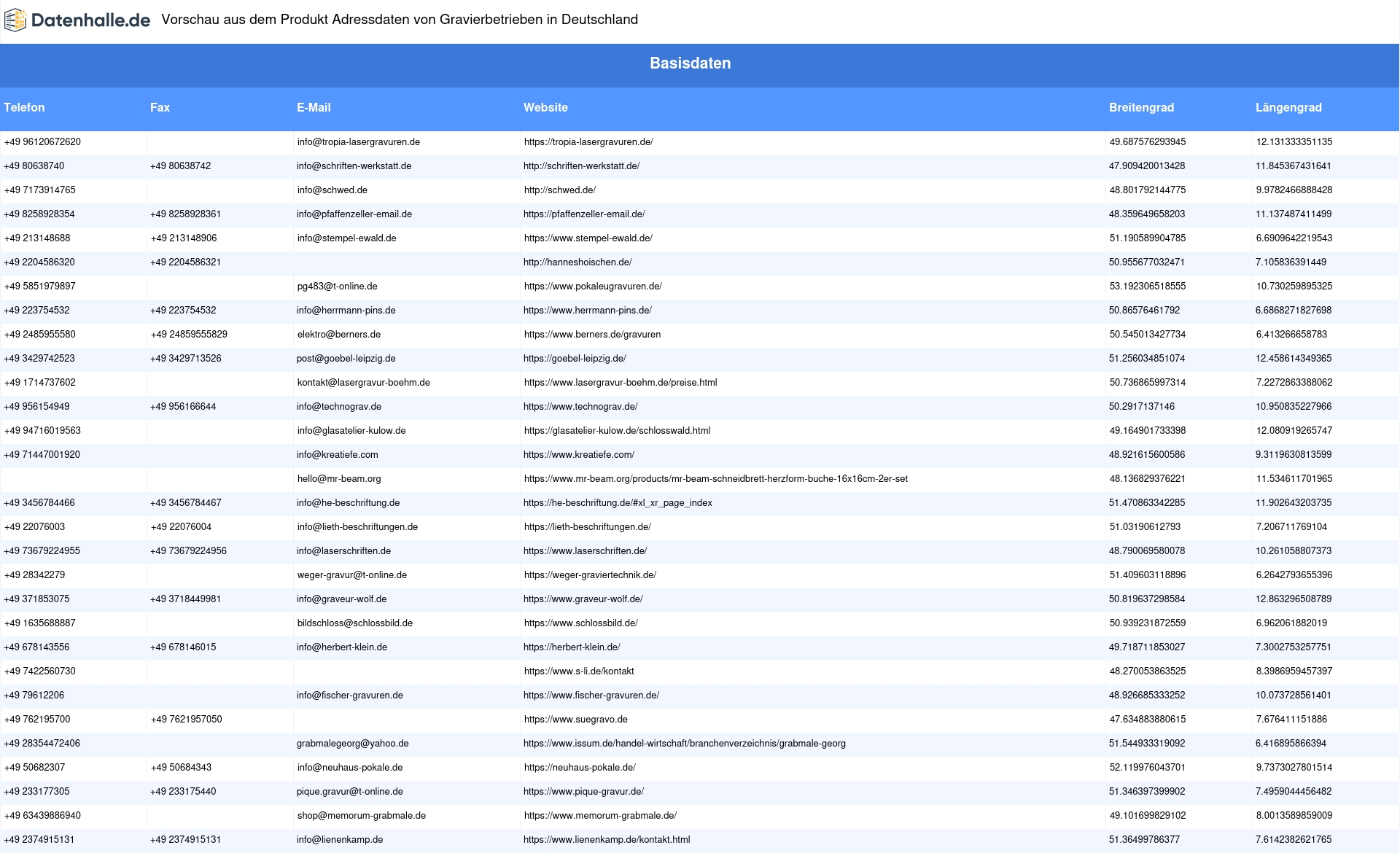Click fax number +49 24859555829
This screenshot has width=1400, height=853.
[189, 335]
